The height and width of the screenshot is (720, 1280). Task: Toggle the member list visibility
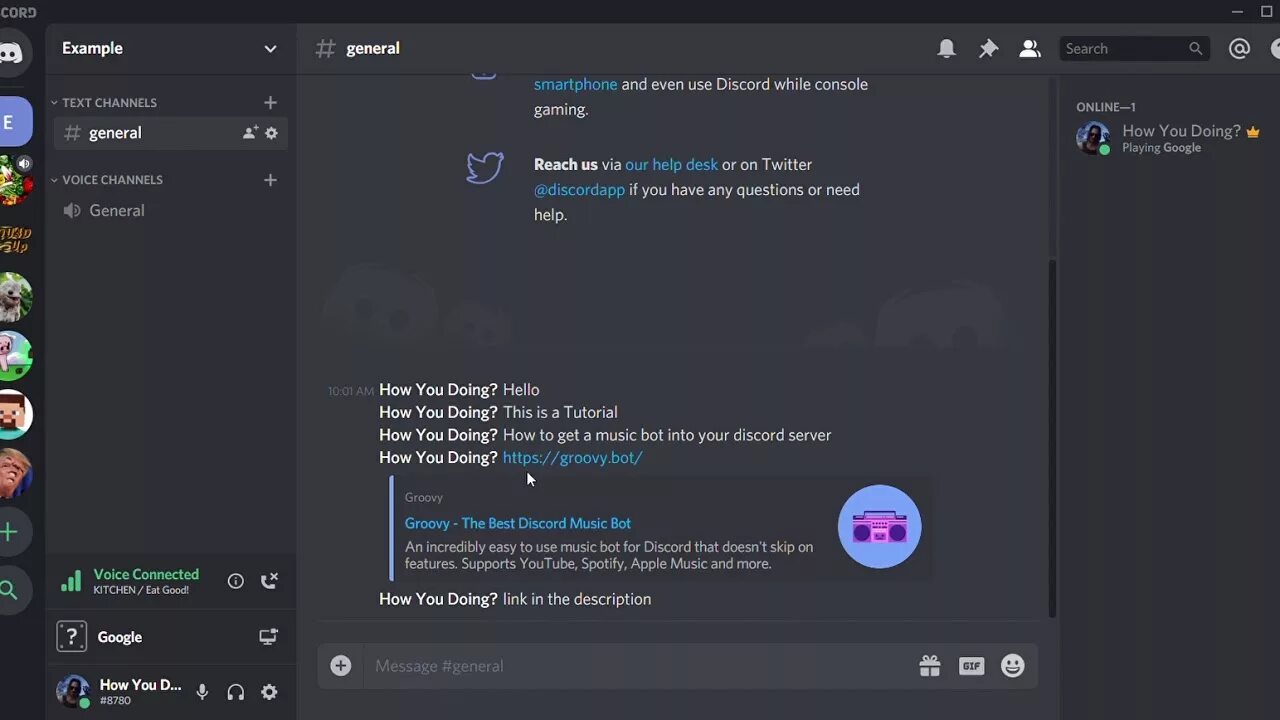coord(1030,48)
